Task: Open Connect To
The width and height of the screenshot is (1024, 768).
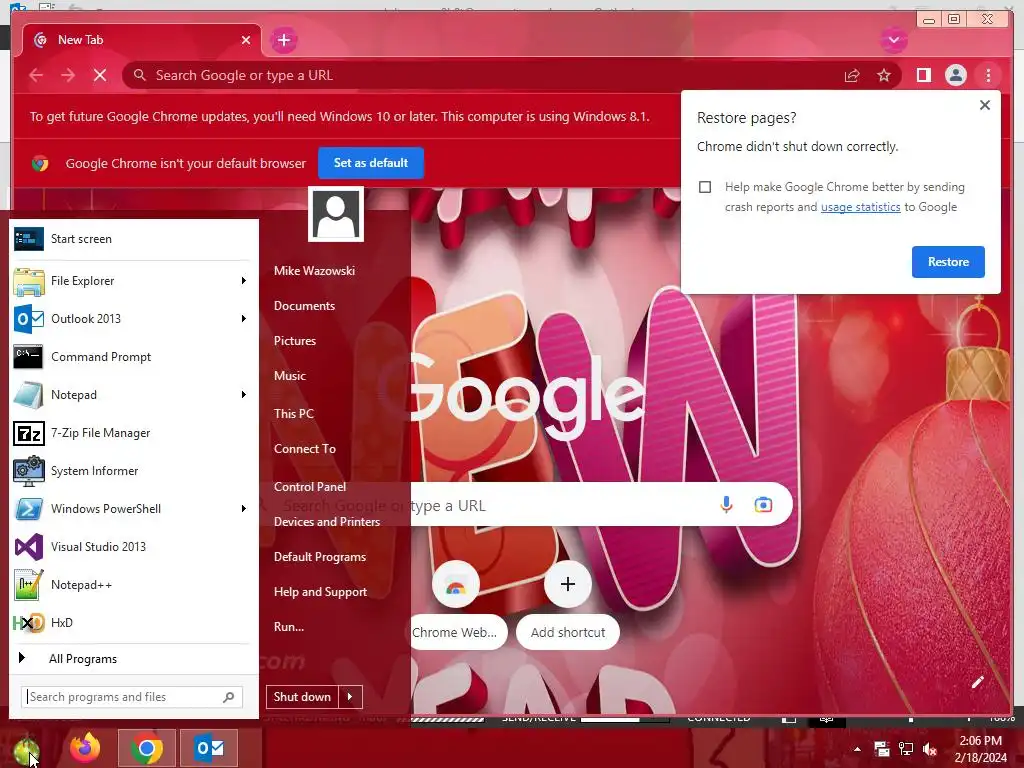Action: pos(304,449)
